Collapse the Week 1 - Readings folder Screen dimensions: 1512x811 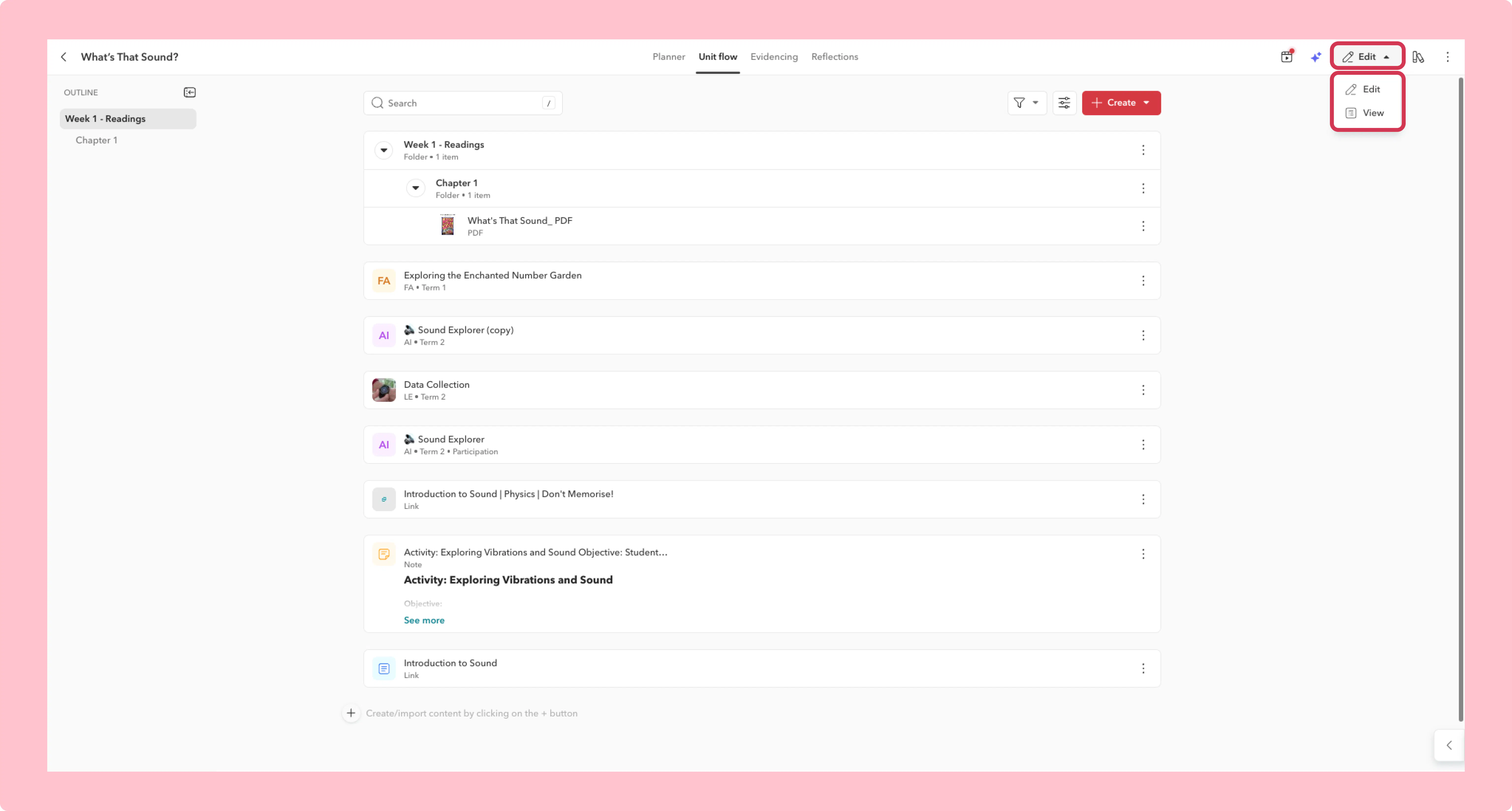tap(384, 150)
